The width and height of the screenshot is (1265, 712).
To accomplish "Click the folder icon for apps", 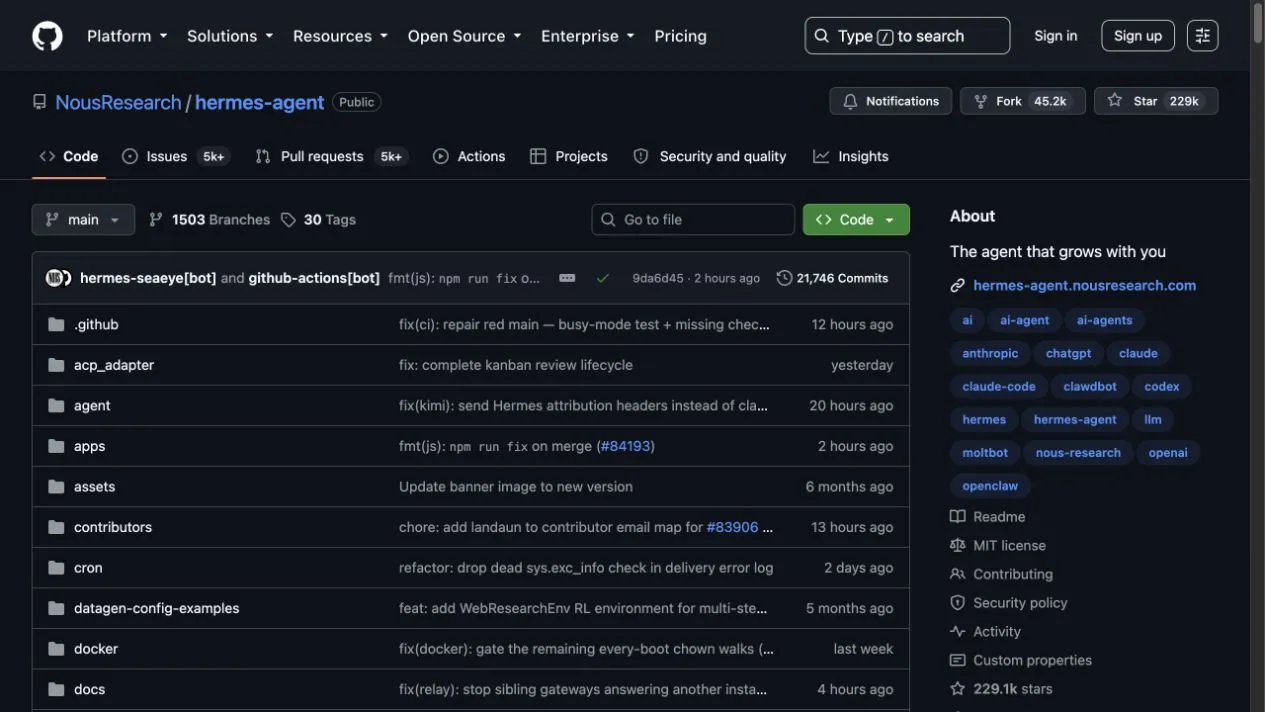I will (x=56, y=446).
